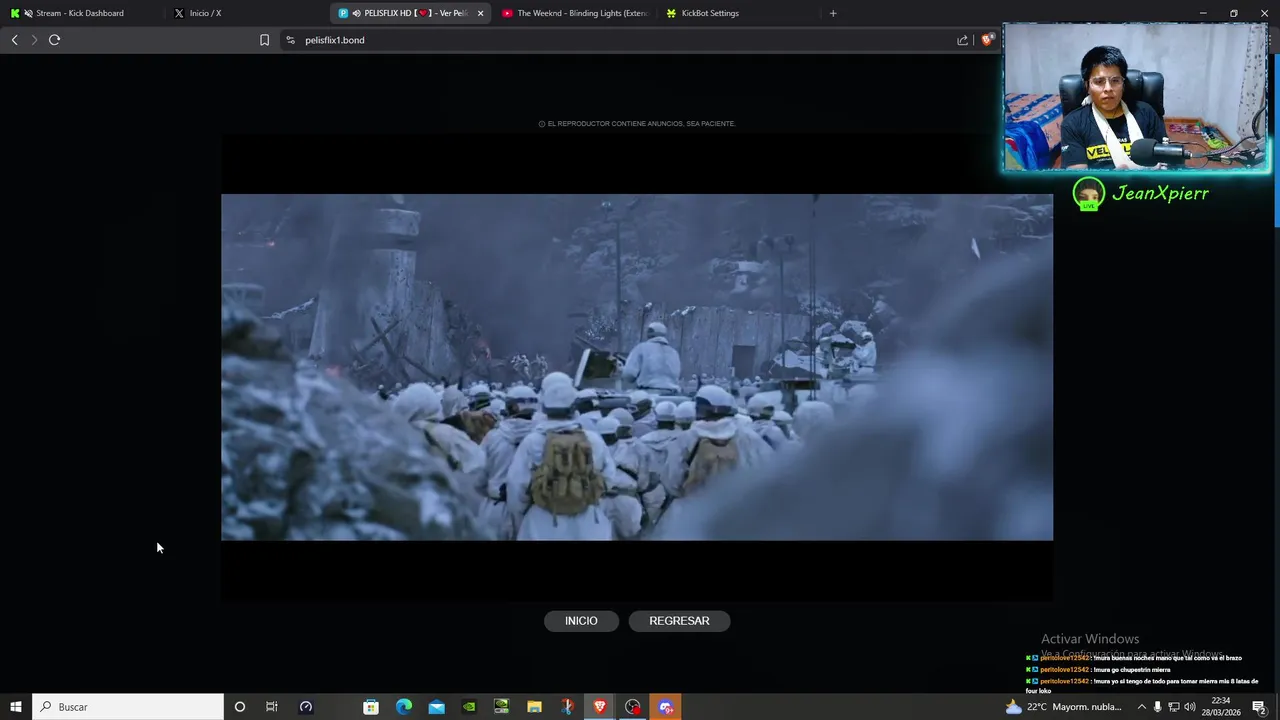Viewport: 1280px width, 720px height.
Task: Open File Explorer from the taskbar
Action: (534, 707)
